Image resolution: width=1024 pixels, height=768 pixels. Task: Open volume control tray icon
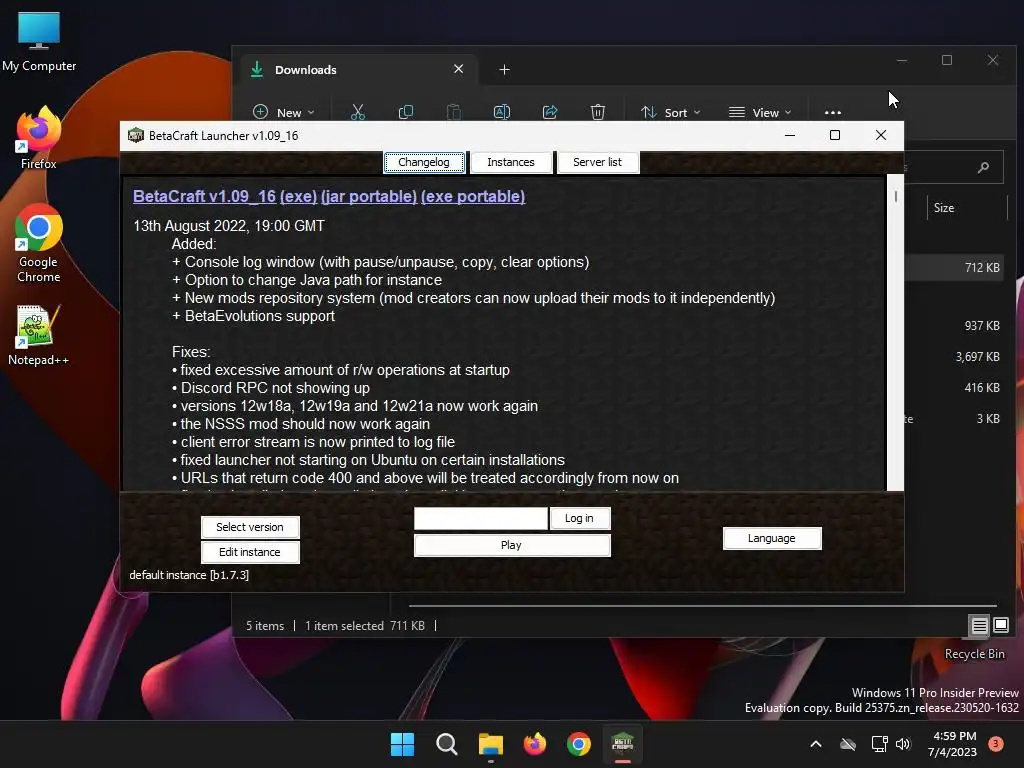903,744
